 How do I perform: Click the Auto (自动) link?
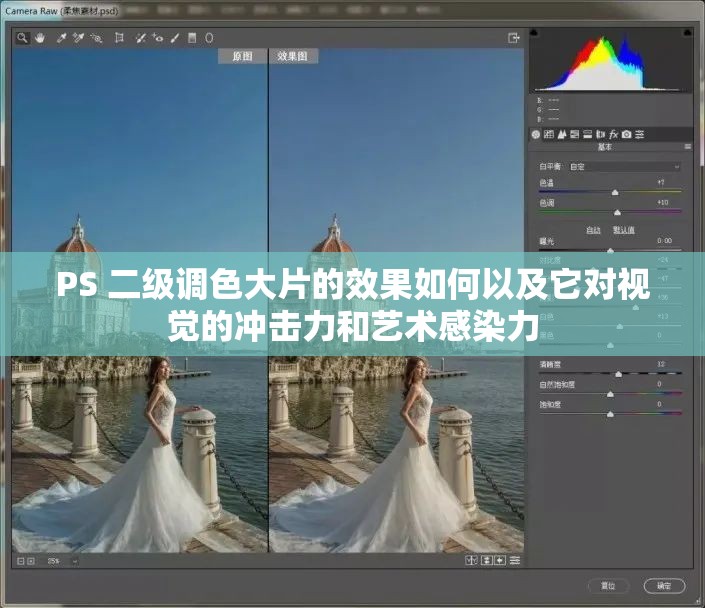click(593, 230)
